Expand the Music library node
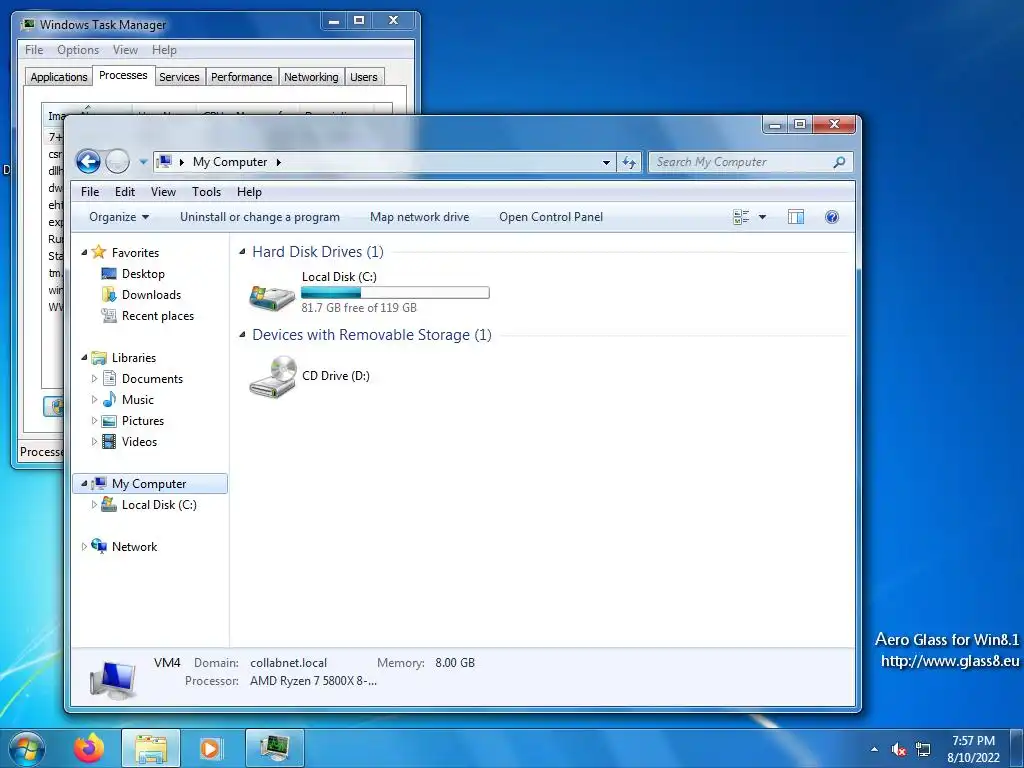This screenshot has height=768, width=1024. coord(94,400)
